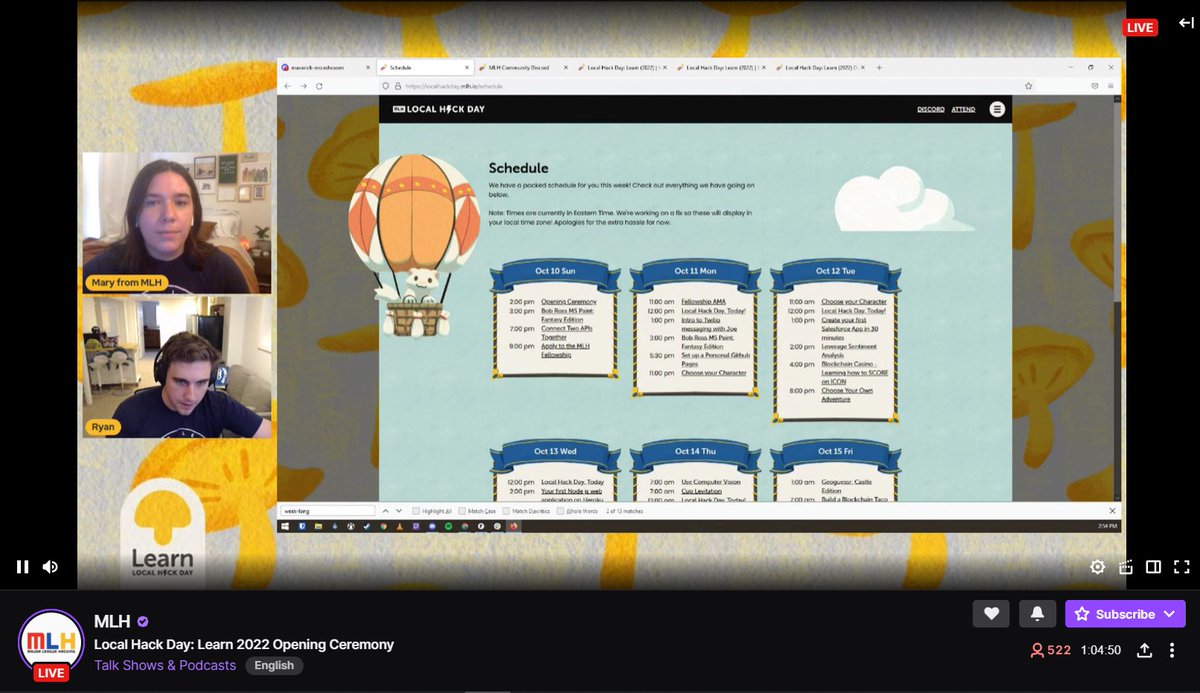Open the DISCORD link in site header
The height and width of the screenshot is (693, 1200).
click(x=930, y=109)
